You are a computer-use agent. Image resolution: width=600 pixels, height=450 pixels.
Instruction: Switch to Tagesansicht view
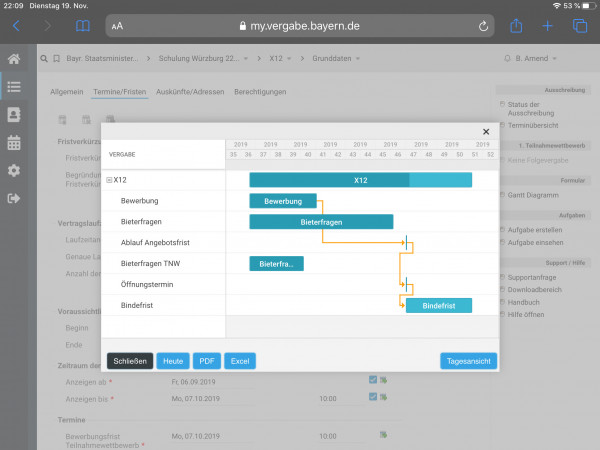tap(468, 361)
